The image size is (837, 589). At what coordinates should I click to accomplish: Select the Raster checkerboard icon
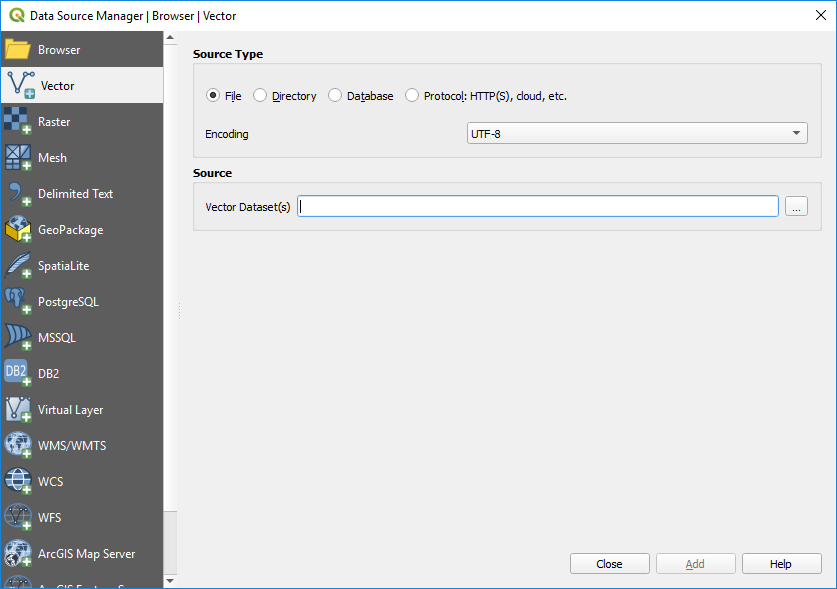pyautogui.click(x=18, y=121)
